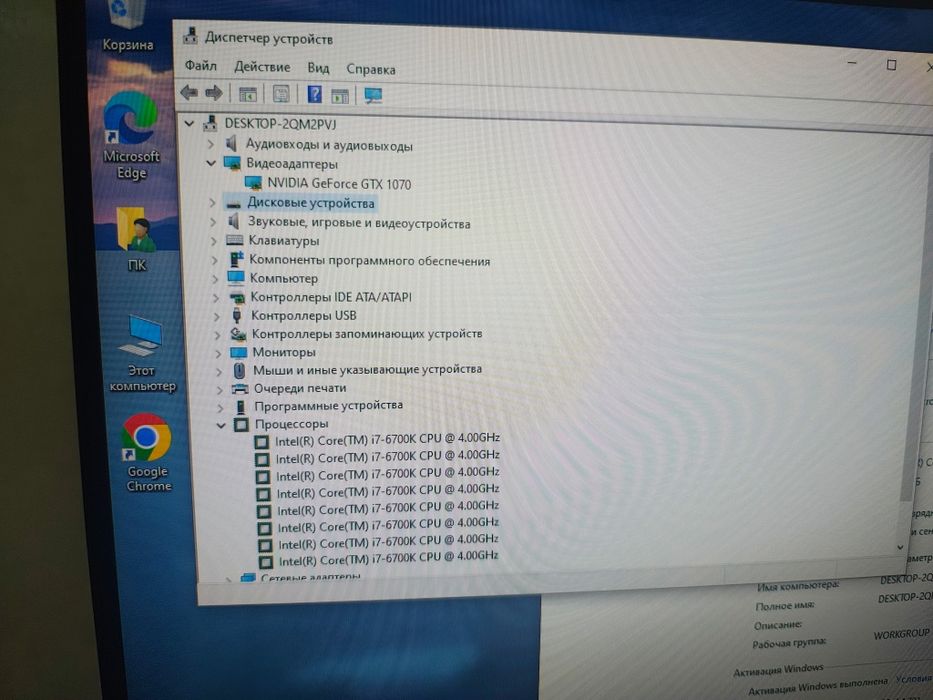Viewport: 933px width, 700px height.
Task: Open the Microsoft Edge desktop shortcut
Action: [x=130, y=136]
